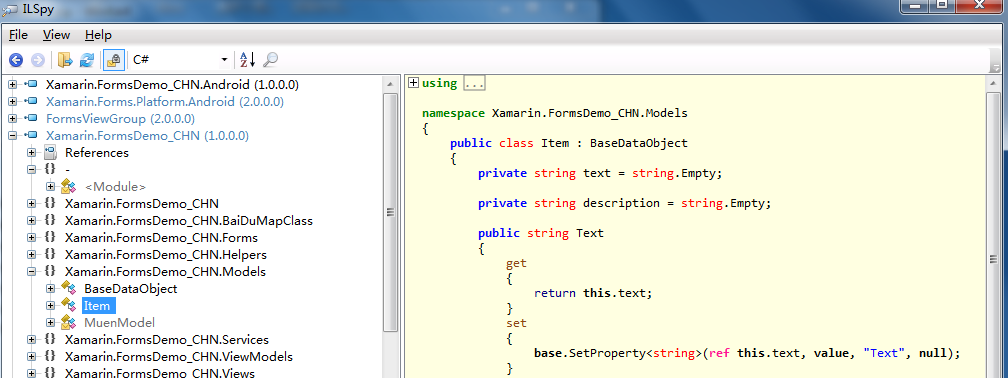Expand Xamarin.Forms.Platform.Android assembly node
This screenshot has height=378, width=1008.
(x=13, y=102)
